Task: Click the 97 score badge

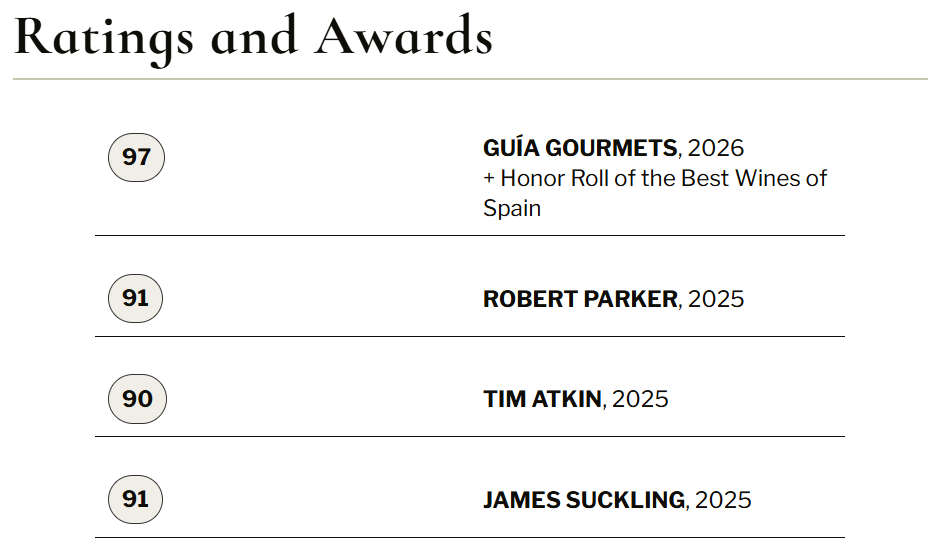Action: (x=136, y=158)
